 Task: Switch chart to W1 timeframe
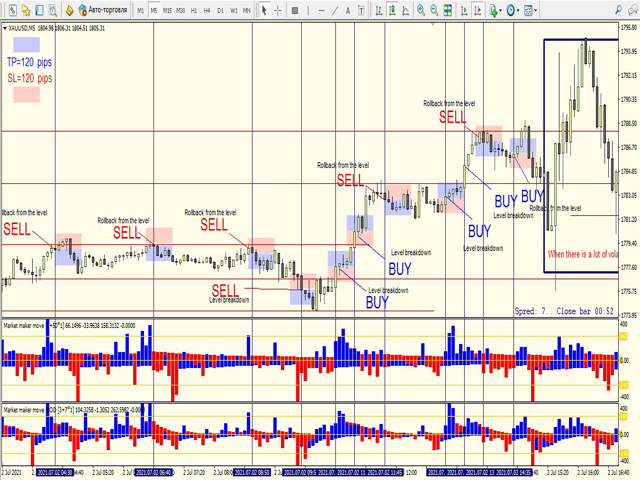click(x=234, y=10)
